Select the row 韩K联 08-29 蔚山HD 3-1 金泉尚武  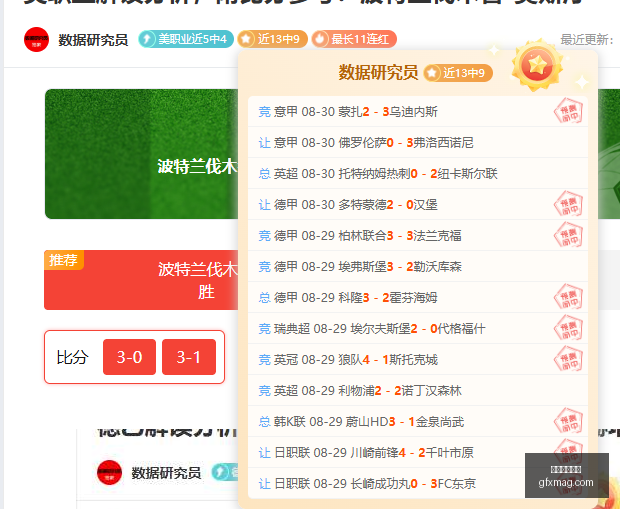point(418,422)
